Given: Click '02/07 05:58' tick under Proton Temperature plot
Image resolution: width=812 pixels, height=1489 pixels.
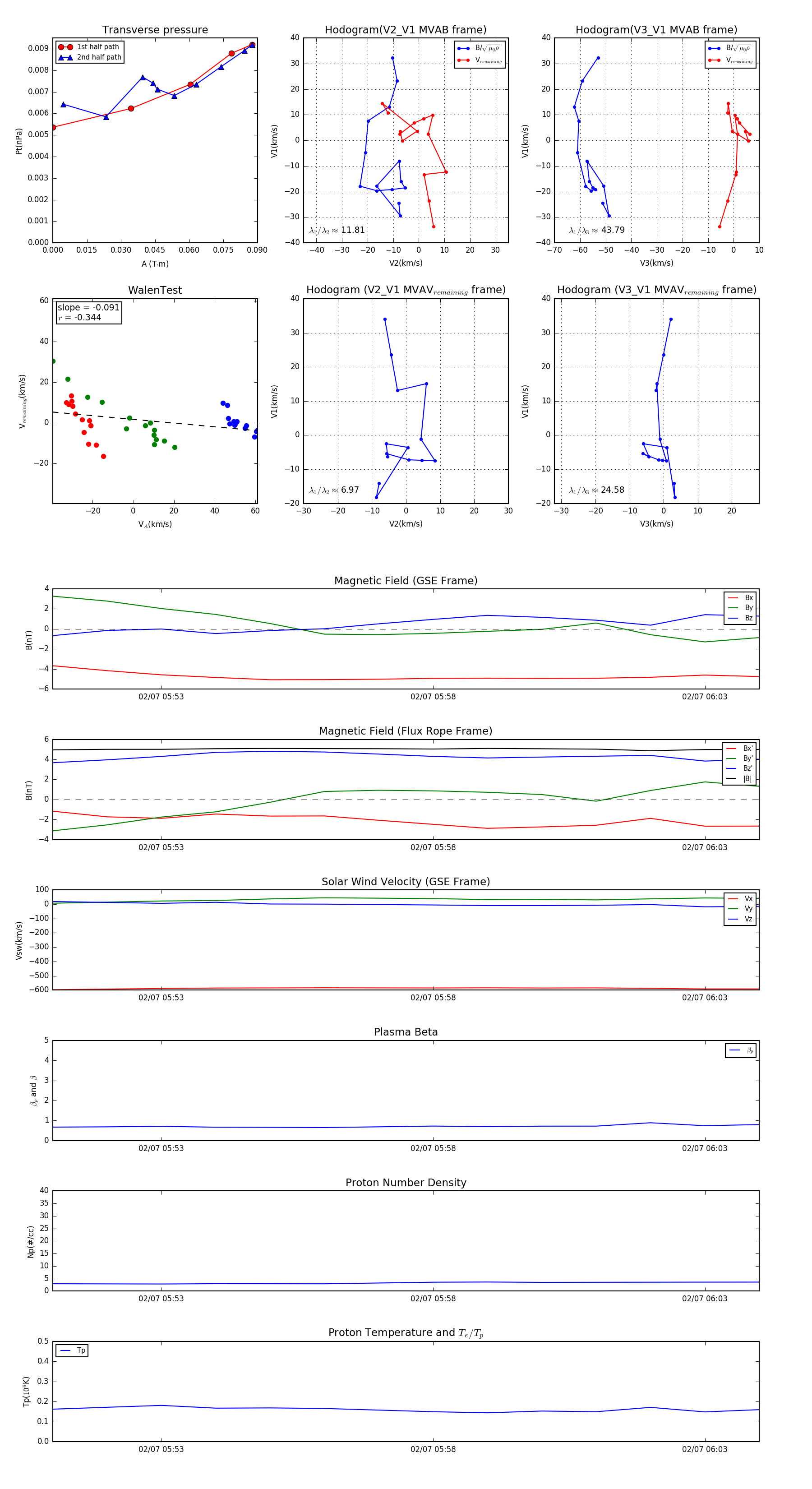Looking at the screenshot, I should click(433, 1449).
